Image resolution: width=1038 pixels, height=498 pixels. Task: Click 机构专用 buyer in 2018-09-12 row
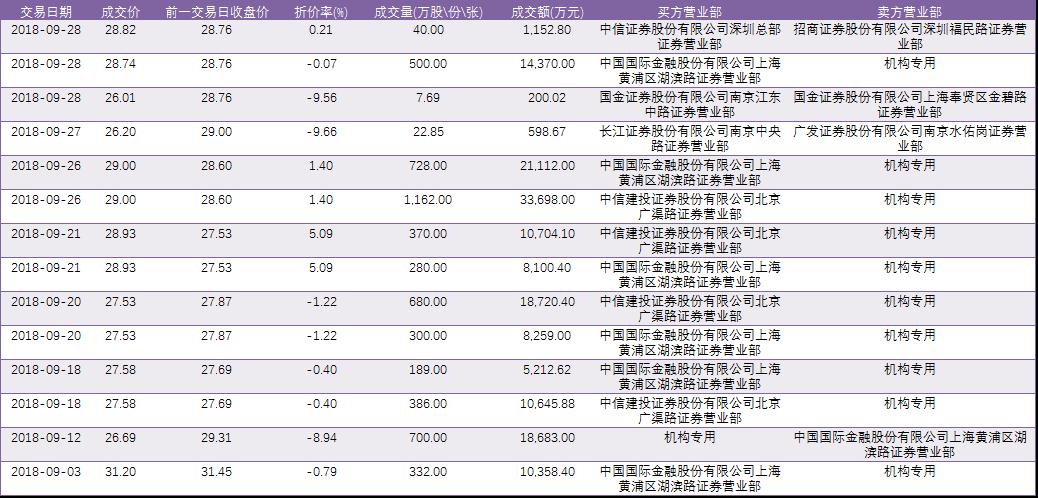(x=690, y=437)
